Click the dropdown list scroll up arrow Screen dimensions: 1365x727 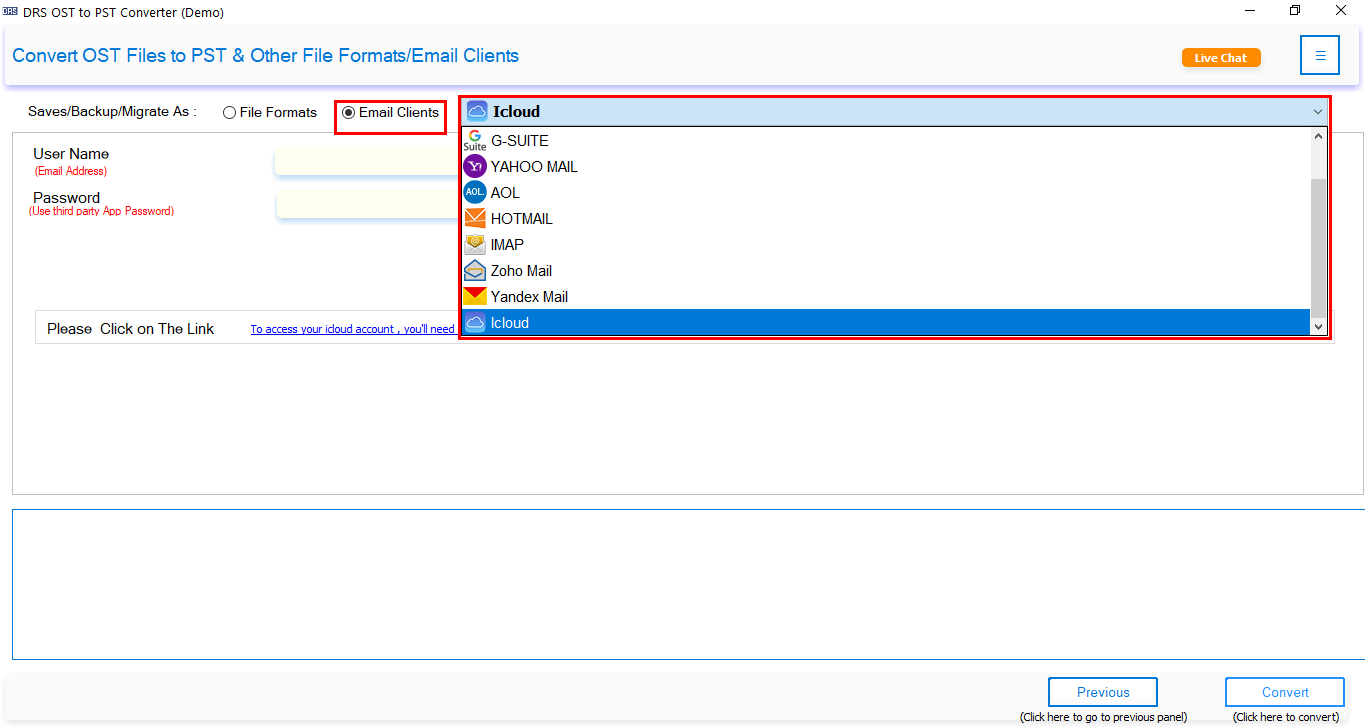point(1318,137)
